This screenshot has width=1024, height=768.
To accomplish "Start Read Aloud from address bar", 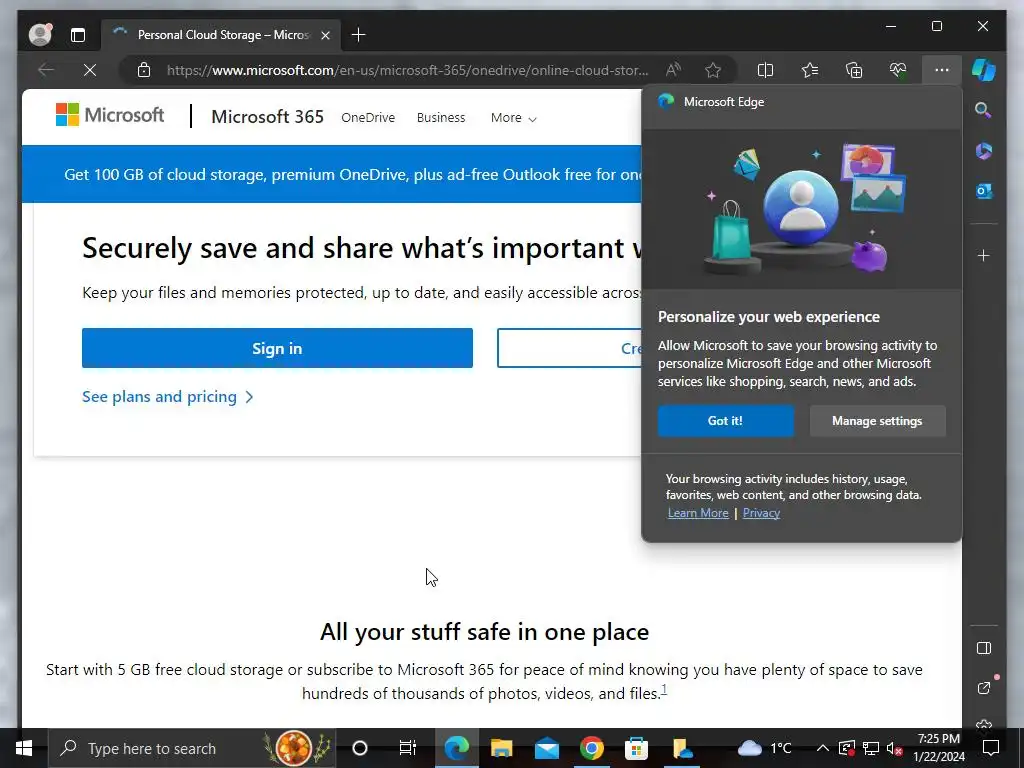I will point(673,70).
